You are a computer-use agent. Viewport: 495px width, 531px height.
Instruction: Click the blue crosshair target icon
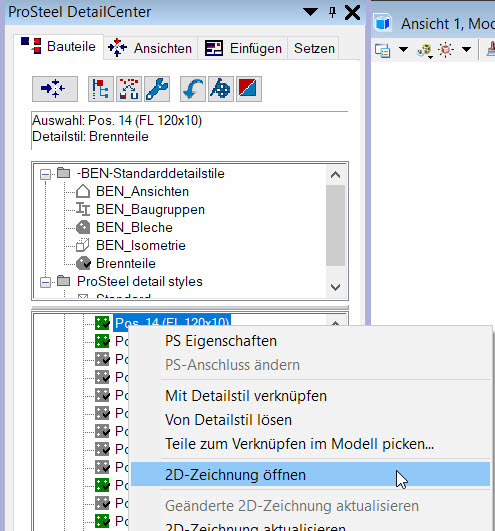tap(221, 89)
